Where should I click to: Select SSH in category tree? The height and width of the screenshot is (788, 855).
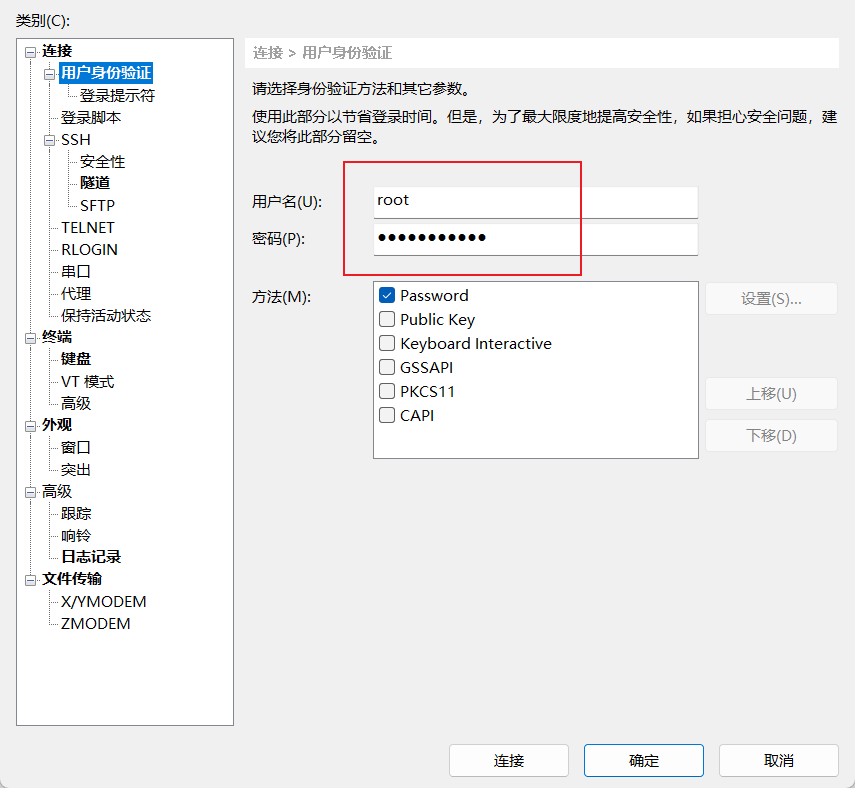point(76,140)
